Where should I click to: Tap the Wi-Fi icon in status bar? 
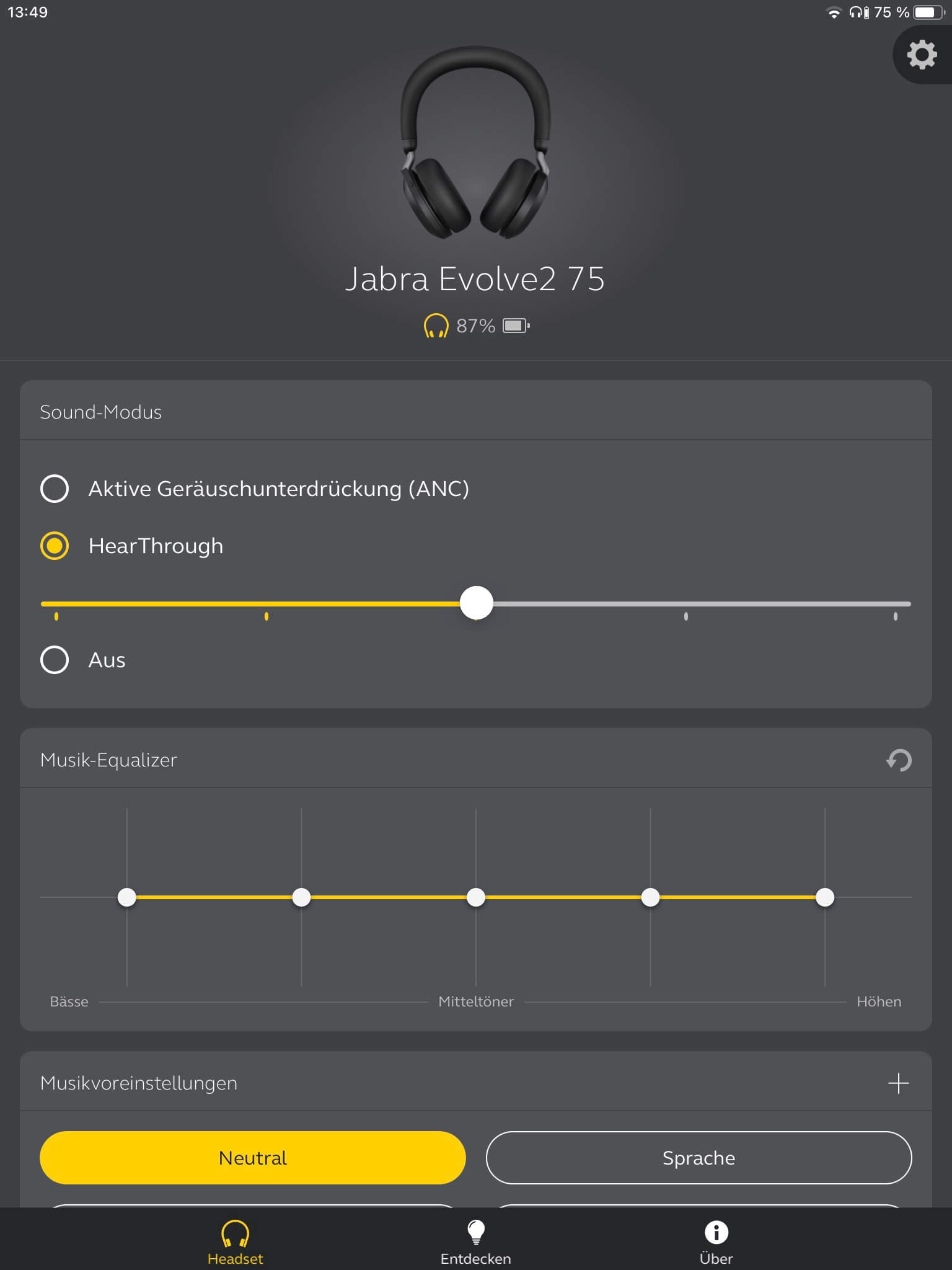pyautogui.click(x=834, y=12)
